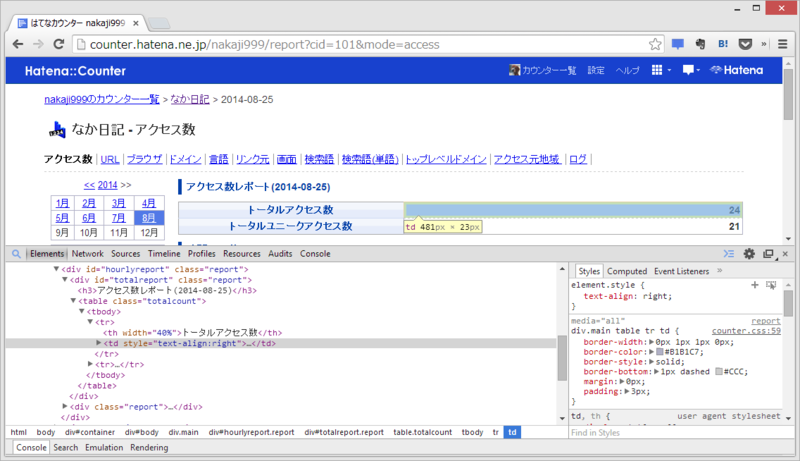Image resolution: width=800 pixels, height=461 pixels.
Task: Open the Pocket extension icon
Action: tap(745, 44)
